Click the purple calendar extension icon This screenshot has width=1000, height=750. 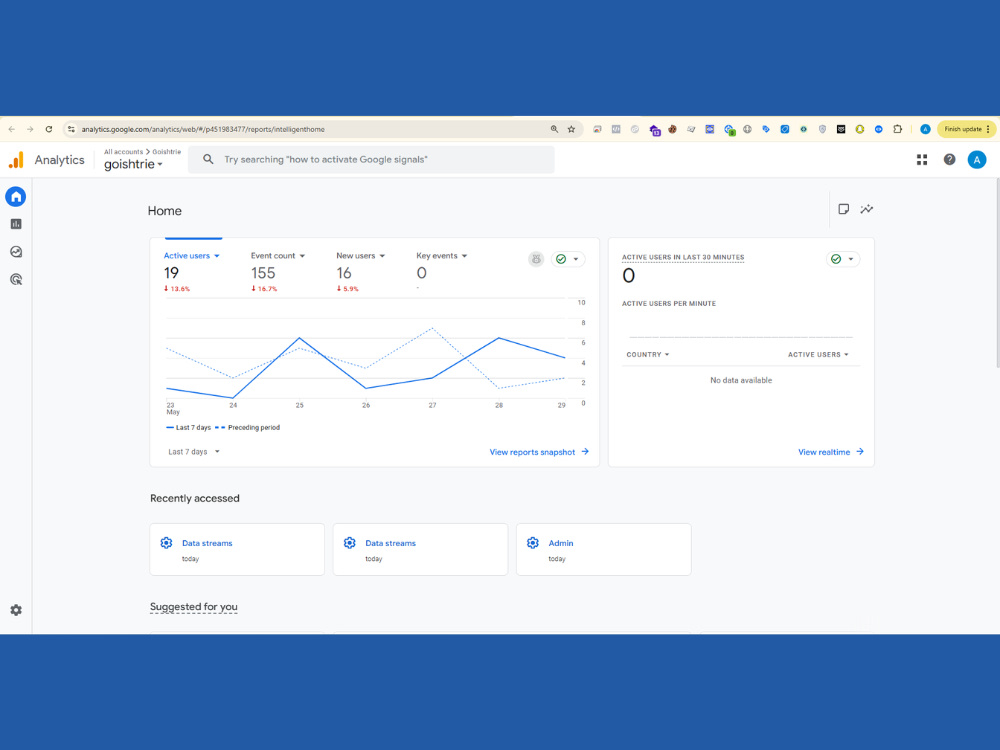(x=654, y=129)
